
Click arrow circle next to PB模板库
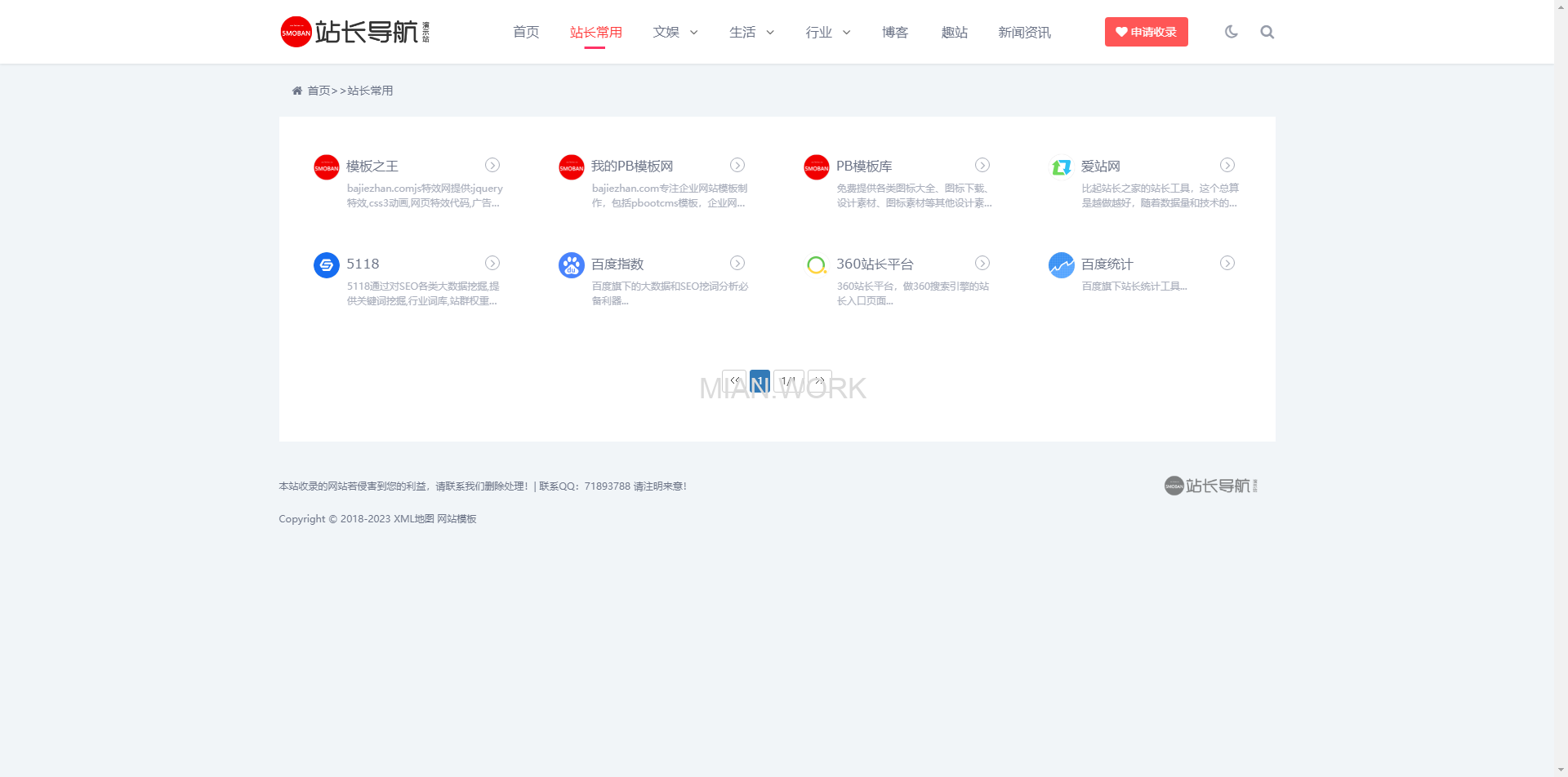pos(982,165)
